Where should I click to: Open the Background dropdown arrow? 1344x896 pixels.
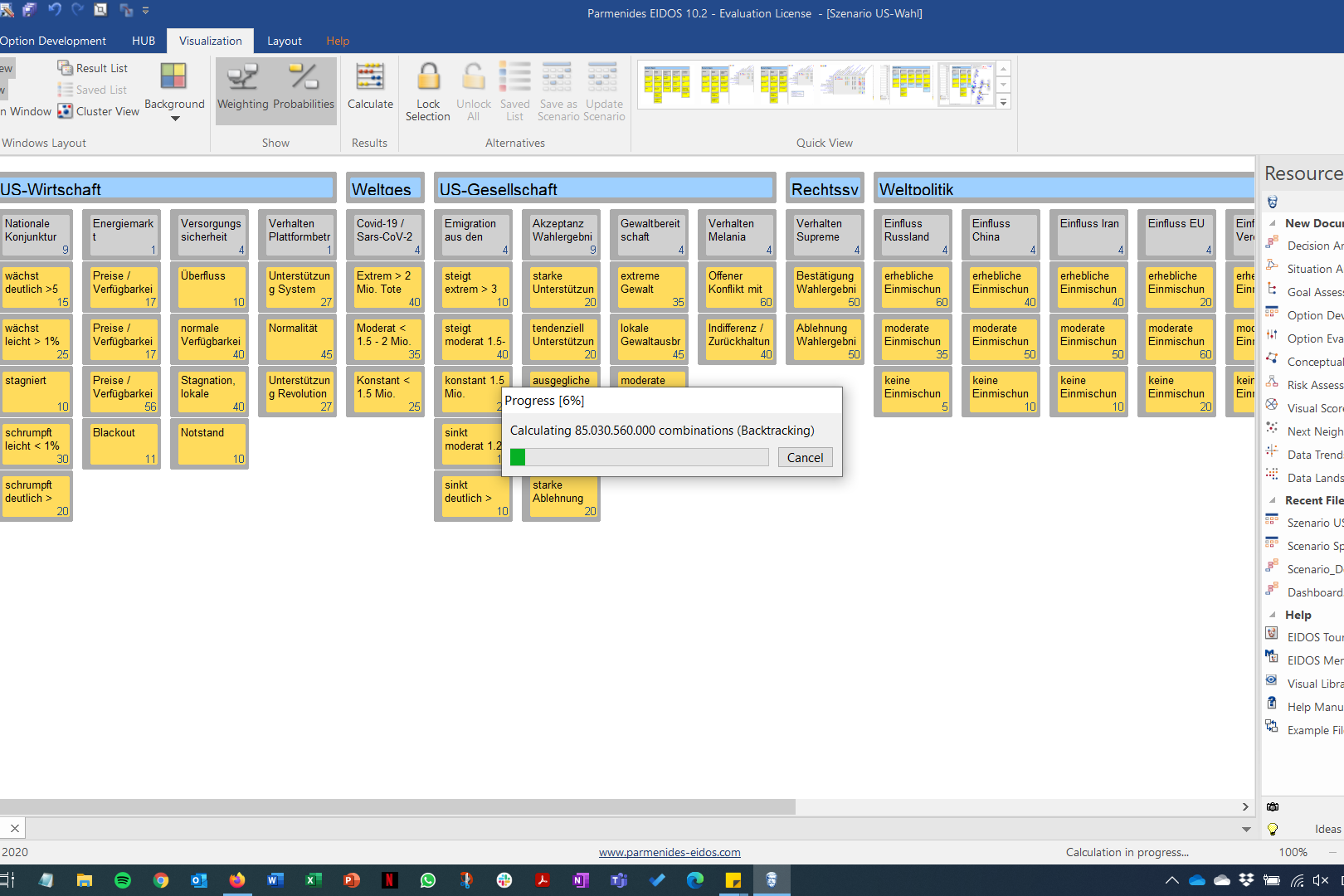pos(175,119)
